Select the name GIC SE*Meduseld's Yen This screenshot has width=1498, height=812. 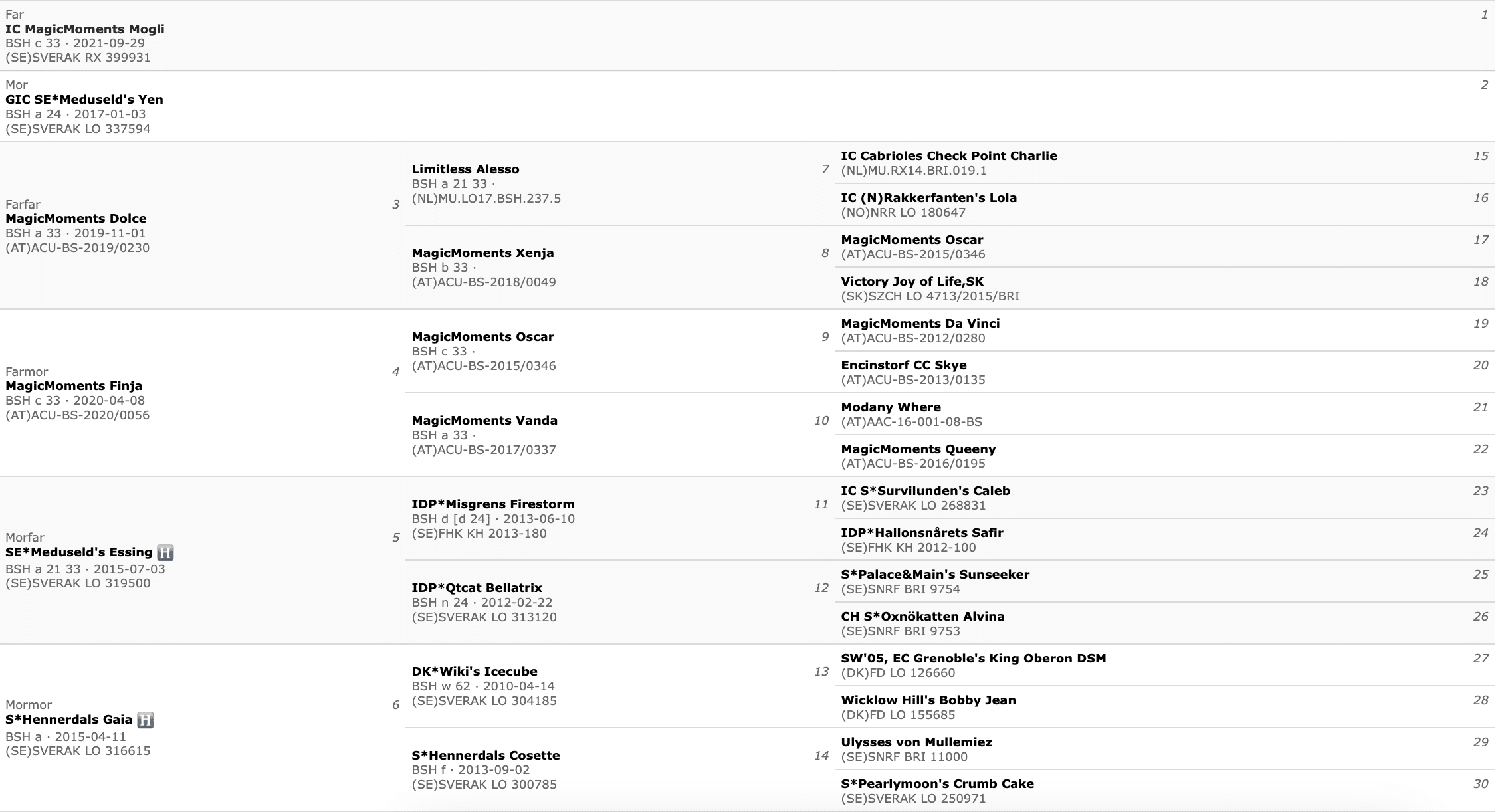point(84,100)
